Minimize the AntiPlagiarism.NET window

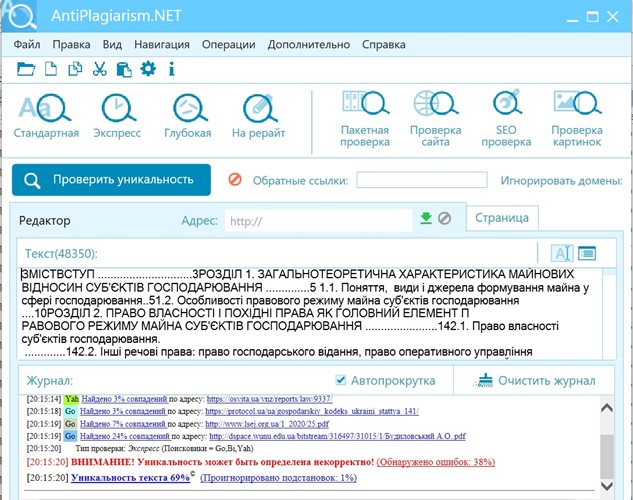(572, 18)
